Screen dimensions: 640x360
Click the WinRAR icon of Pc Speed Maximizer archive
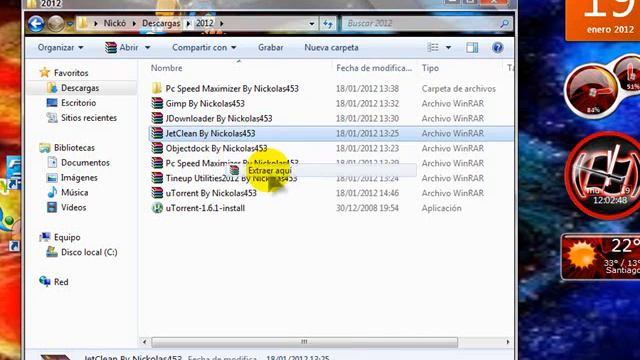157,163
